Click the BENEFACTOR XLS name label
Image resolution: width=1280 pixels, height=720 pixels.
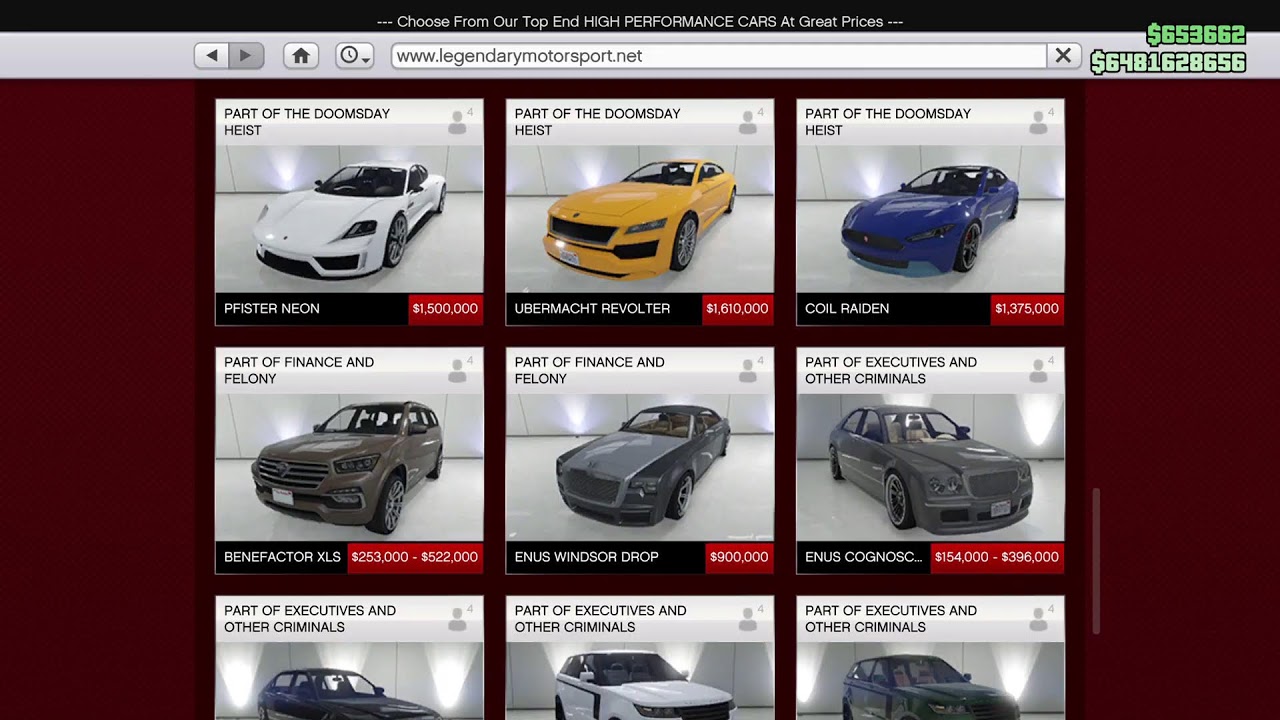pyautogui.click(x=282, y=557)
